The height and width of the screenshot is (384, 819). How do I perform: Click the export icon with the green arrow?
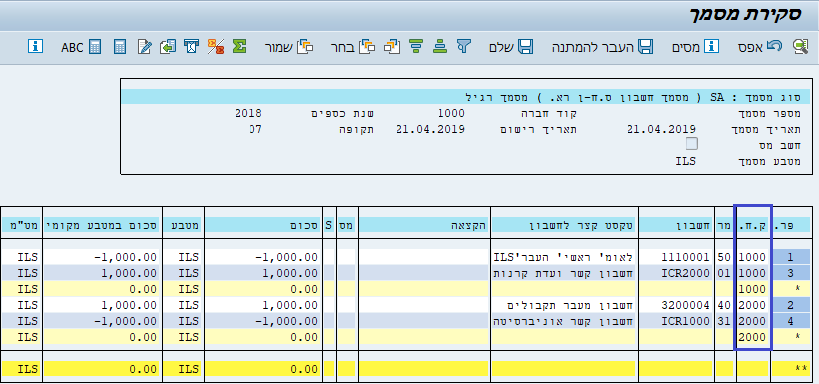coord(168,46)
